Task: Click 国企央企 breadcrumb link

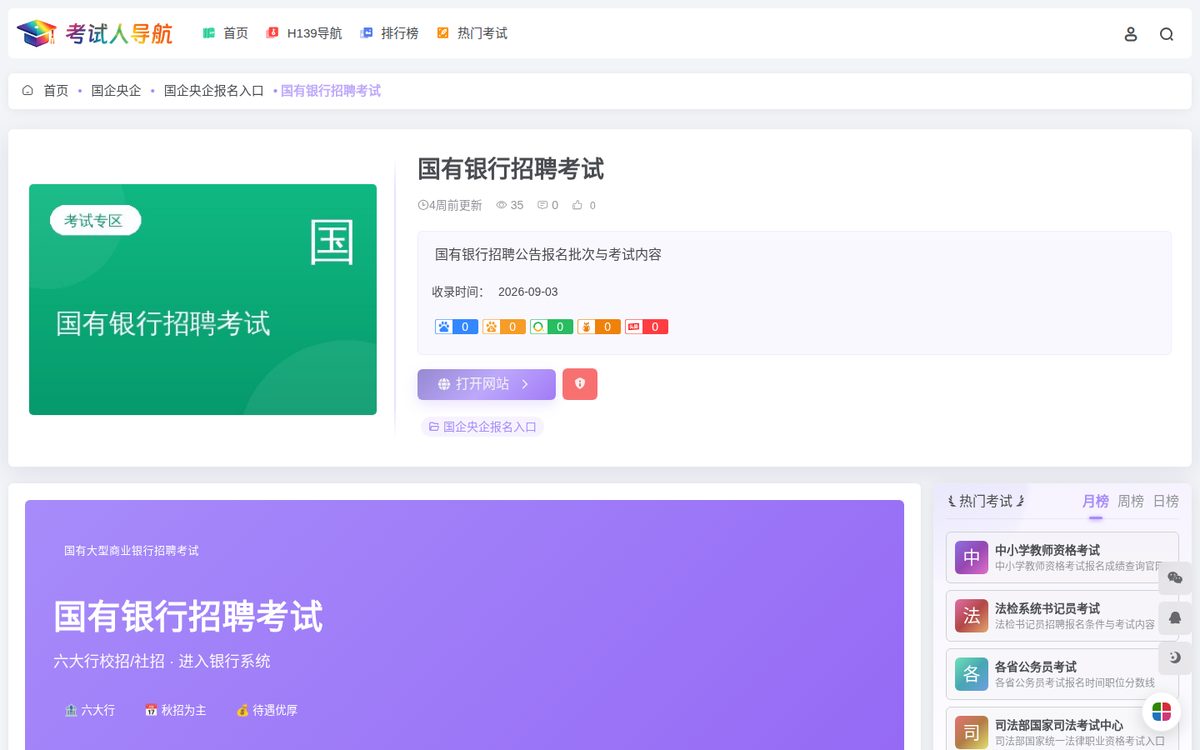Action: tap(116, 91)
